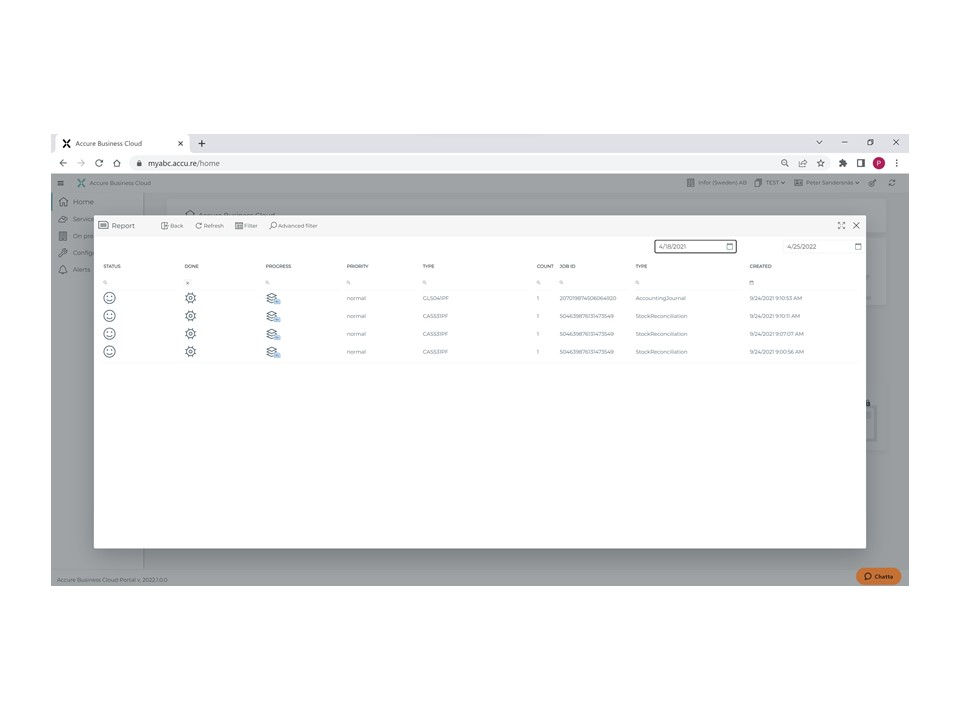Click the Alerts bell icon
The width and height of the screenshot is (960, 720).
pyautogui.click(x=63, y=269)
